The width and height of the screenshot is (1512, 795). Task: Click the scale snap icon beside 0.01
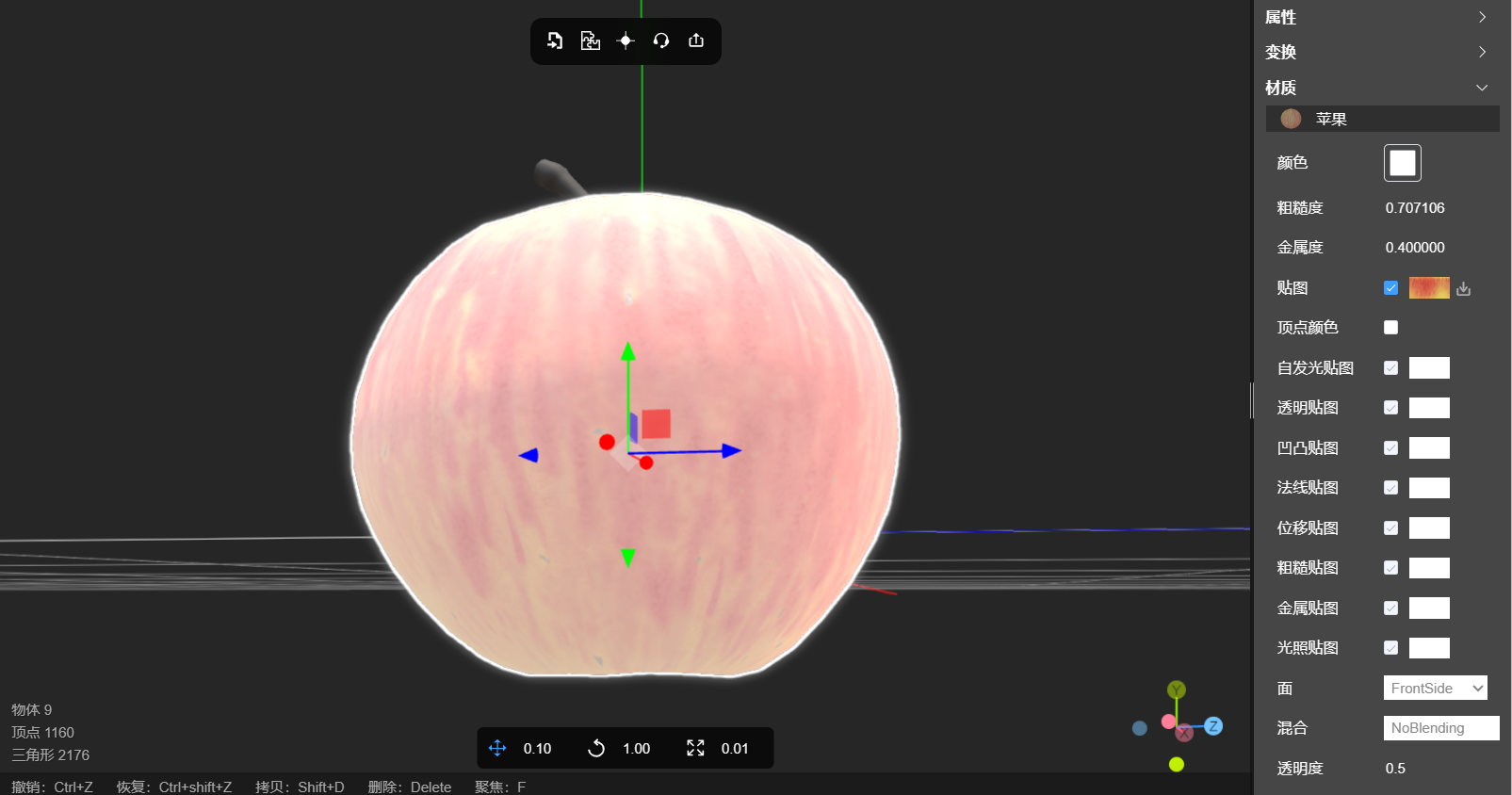695,748
